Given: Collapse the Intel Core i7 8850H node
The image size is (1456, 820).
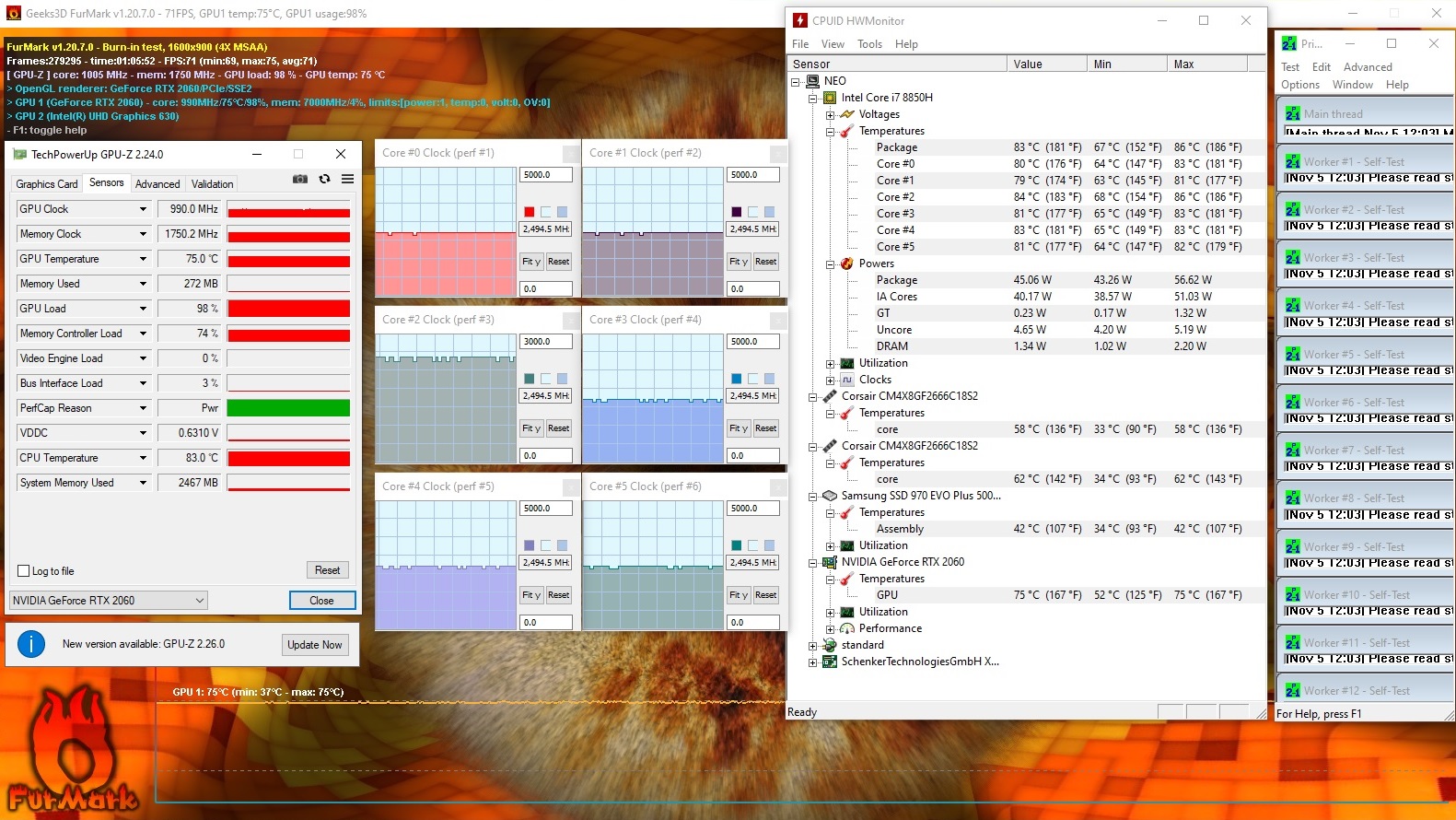Looking at the screenshot, I should point(813,99).
